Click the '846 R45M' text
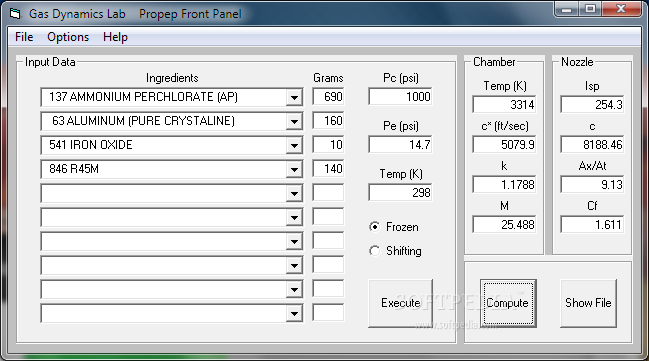Image resolution: width=649 pixels, height=361 pixels. click(74, 169)
